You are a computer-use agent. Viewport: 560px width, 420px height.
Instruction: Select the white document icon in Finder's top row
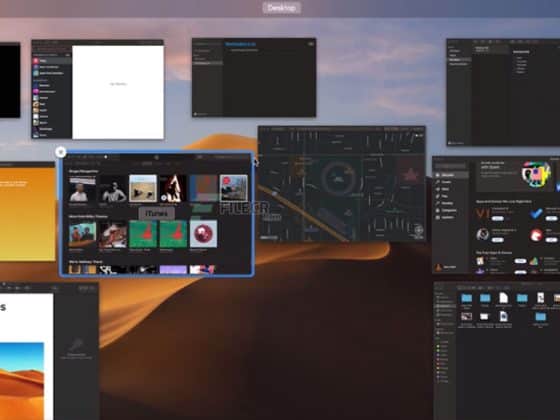click(503, 298)
